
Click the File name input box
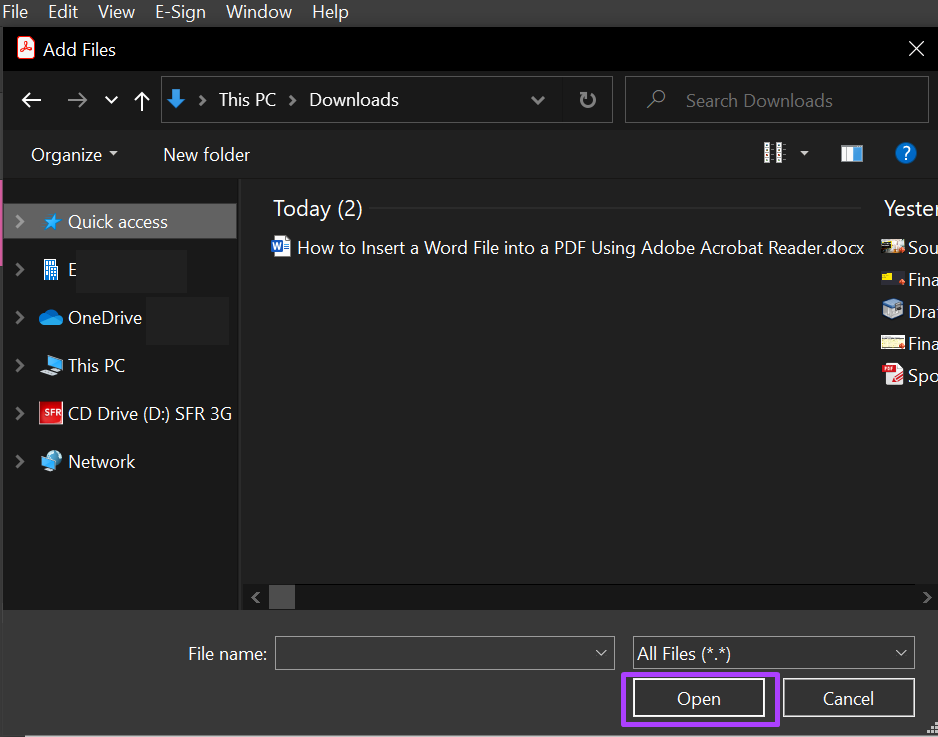tap(444, 653)
